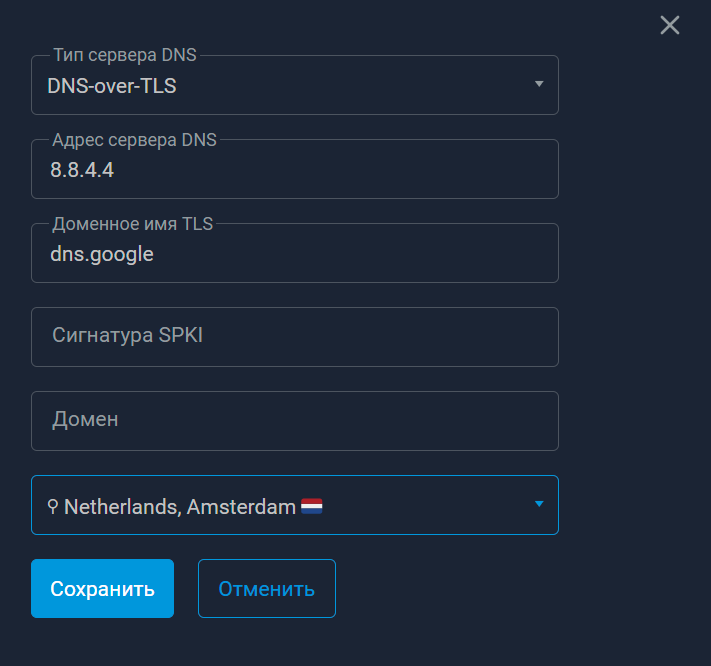Click the blue arrow of location selector
The image size is (711, 666).
pos(539,504)
